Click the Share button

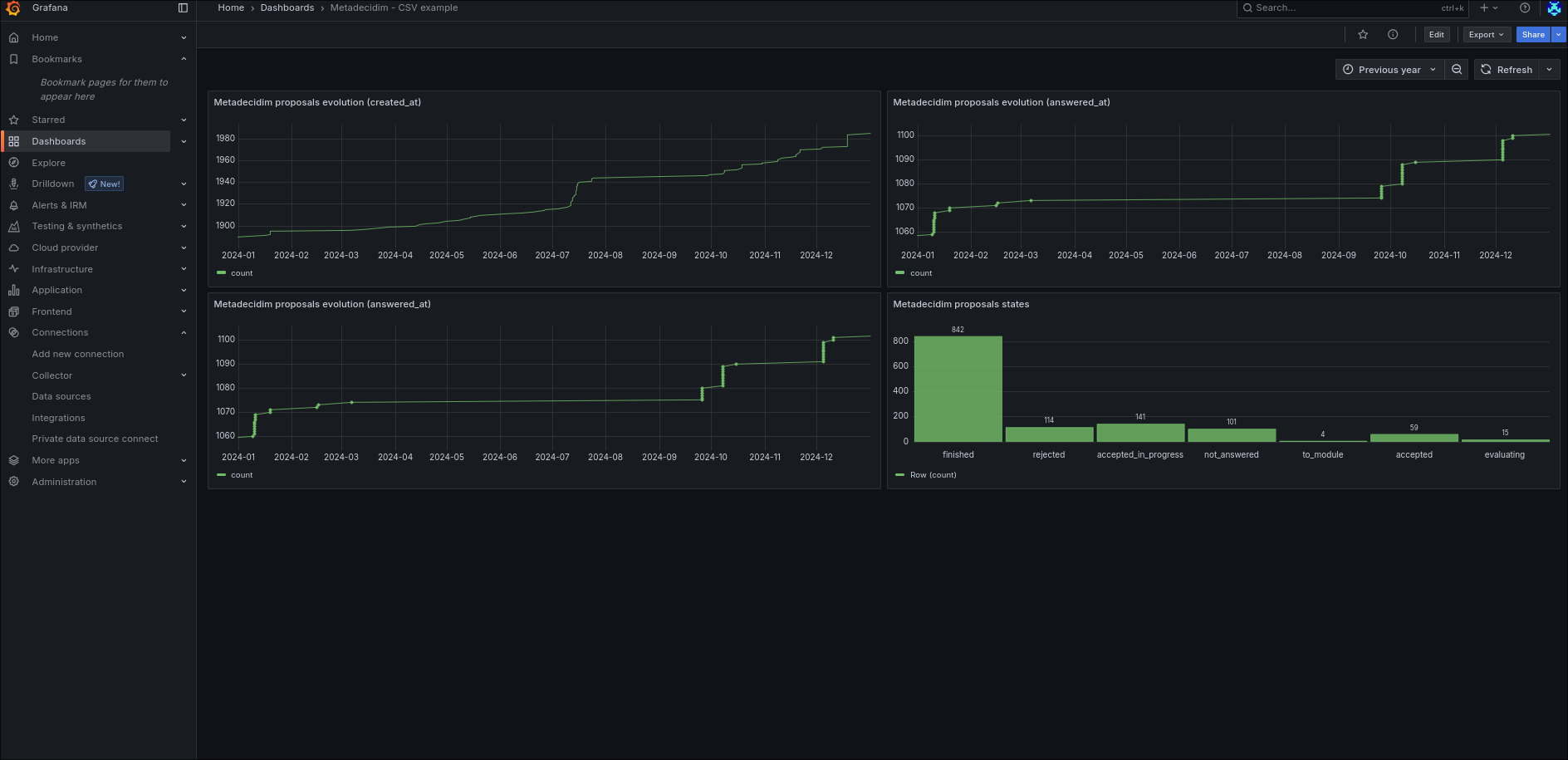(x=1532, y=34)
